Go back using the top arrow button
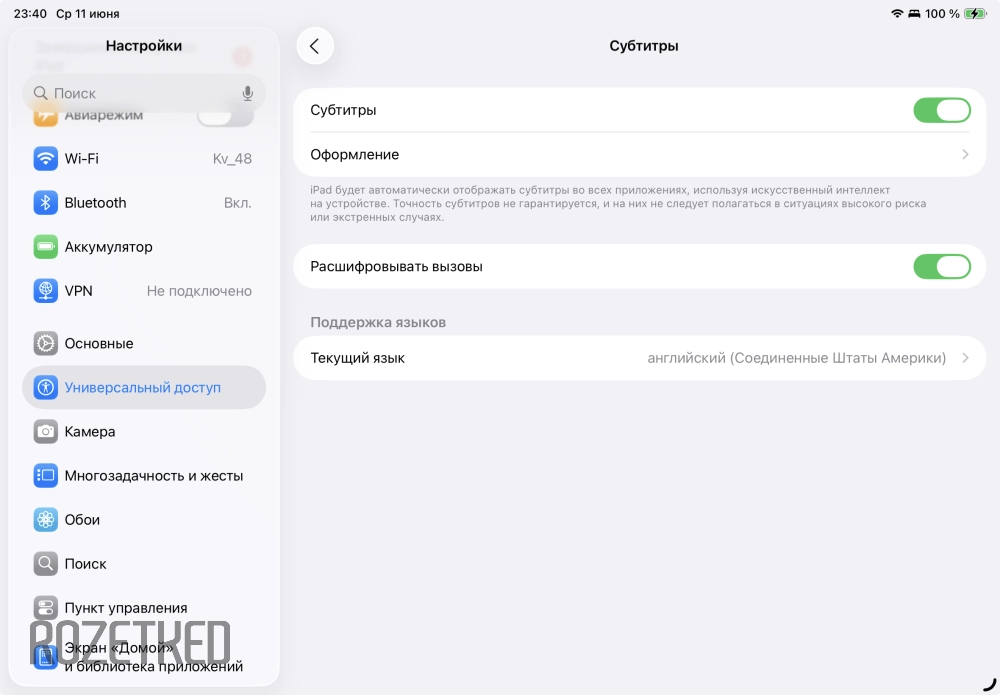 [x=315, y=46]
